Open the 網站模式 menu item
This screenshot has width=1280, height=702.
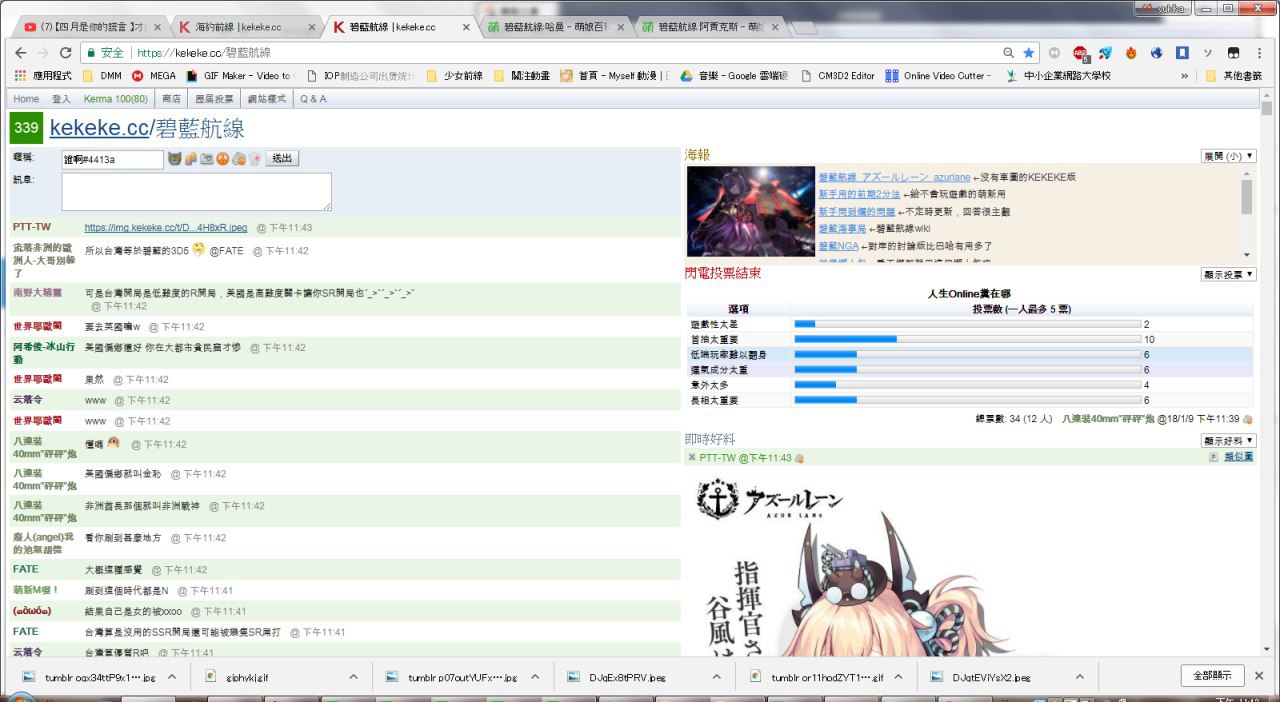pos(267,99)
